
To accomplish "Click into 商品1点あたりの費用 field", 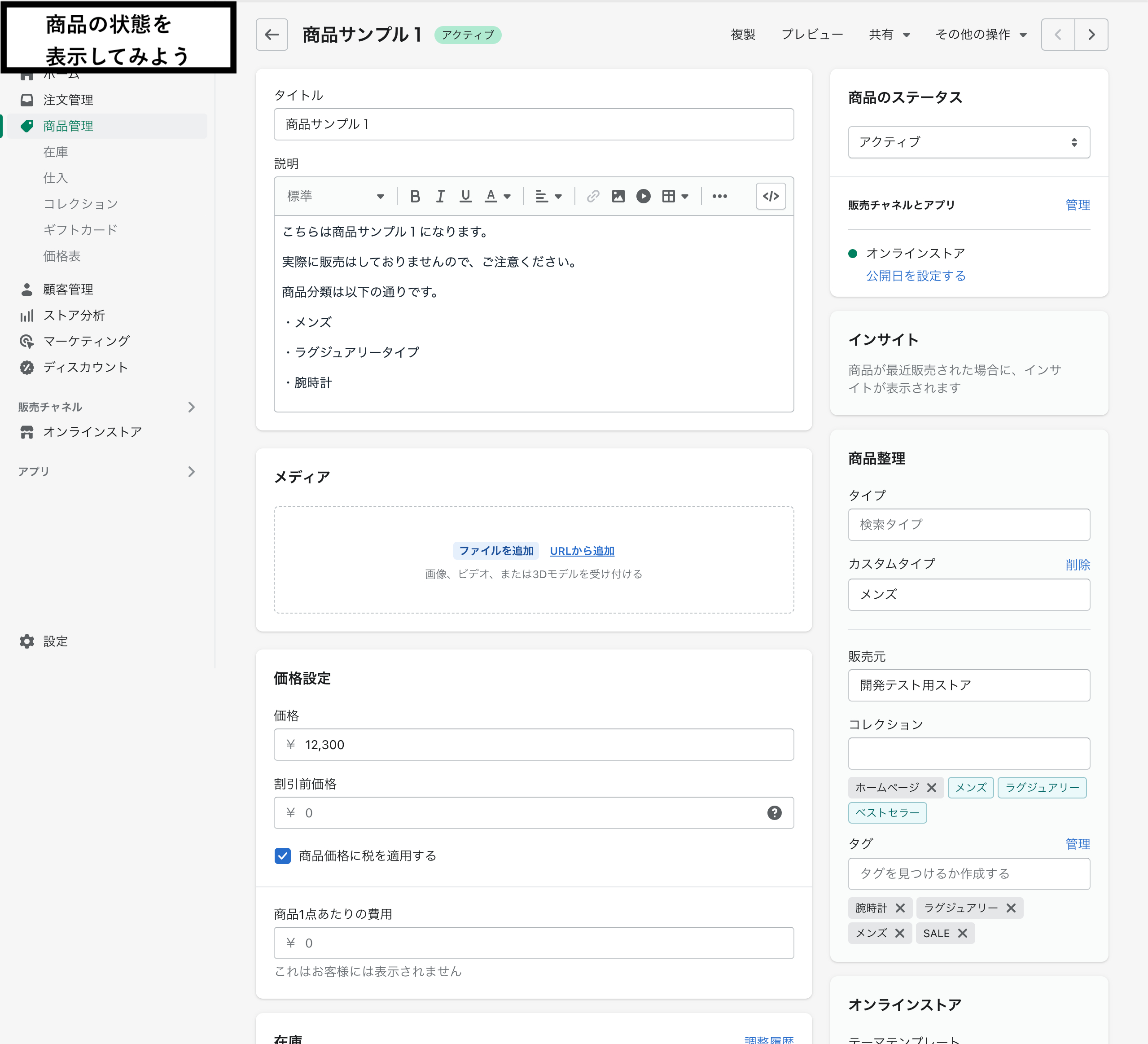I will point(534,943).
